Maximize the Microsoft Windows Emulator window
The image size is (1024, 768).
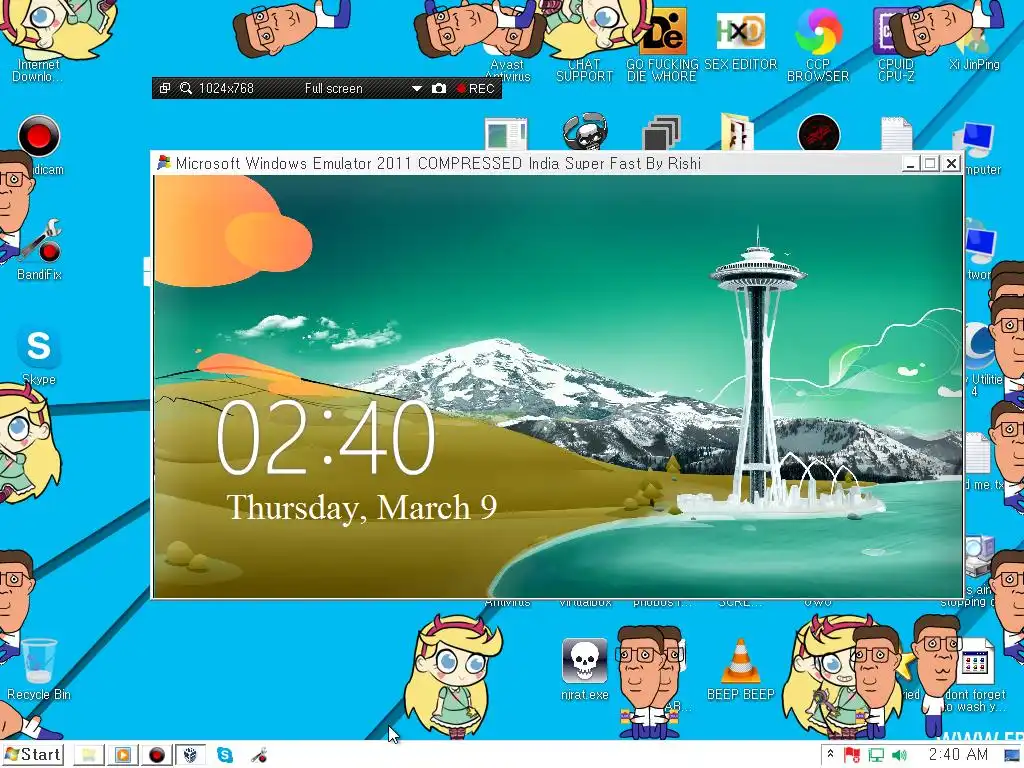pyautogui.click(x=931, y=163)
